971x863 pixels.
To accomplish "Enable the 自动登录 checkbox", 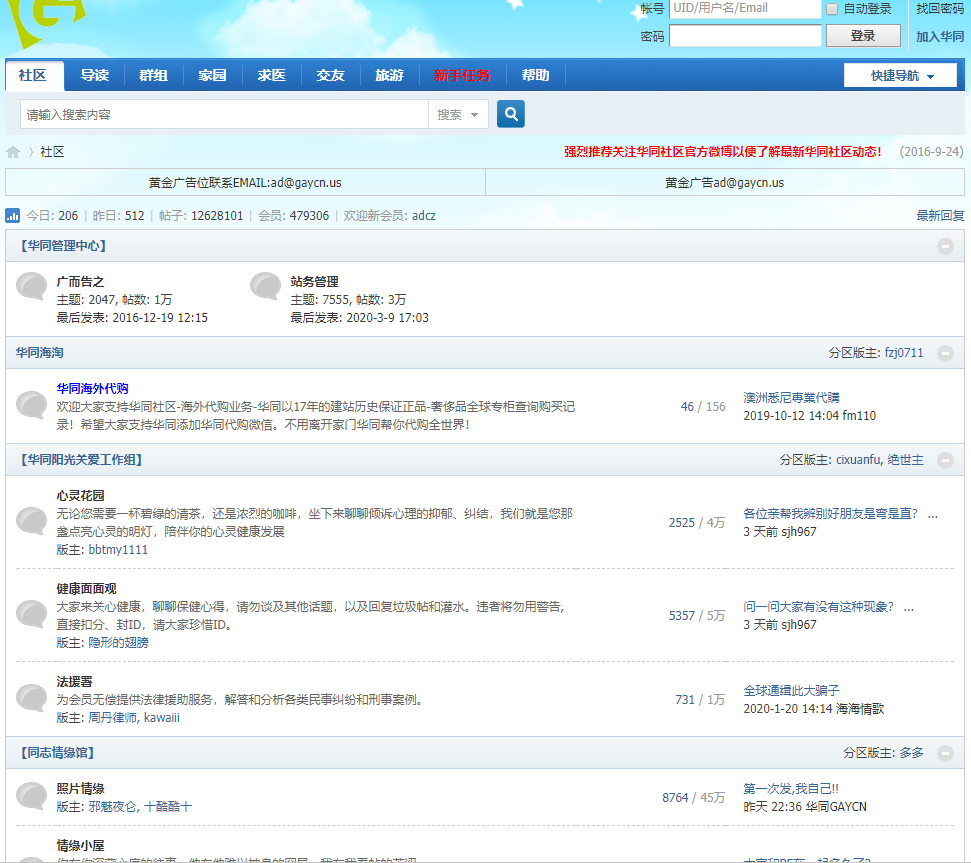I will click(x=832, y=9).
